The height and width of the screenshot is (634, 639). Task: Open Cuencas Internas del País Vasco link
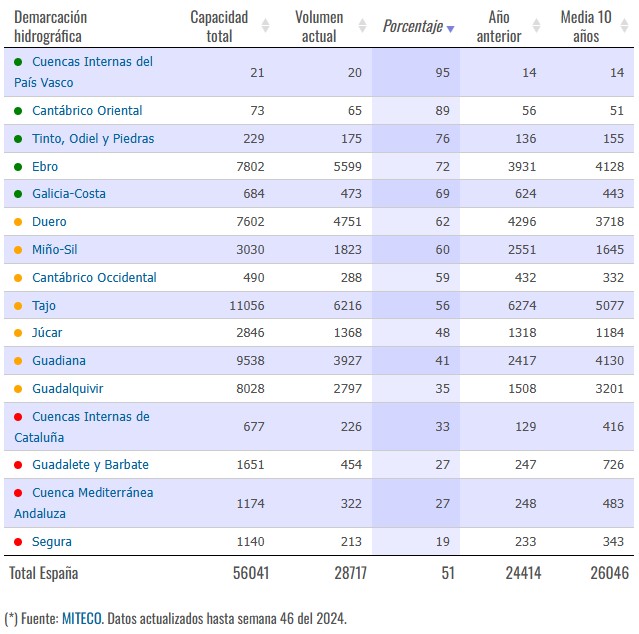tap(84, 72)
